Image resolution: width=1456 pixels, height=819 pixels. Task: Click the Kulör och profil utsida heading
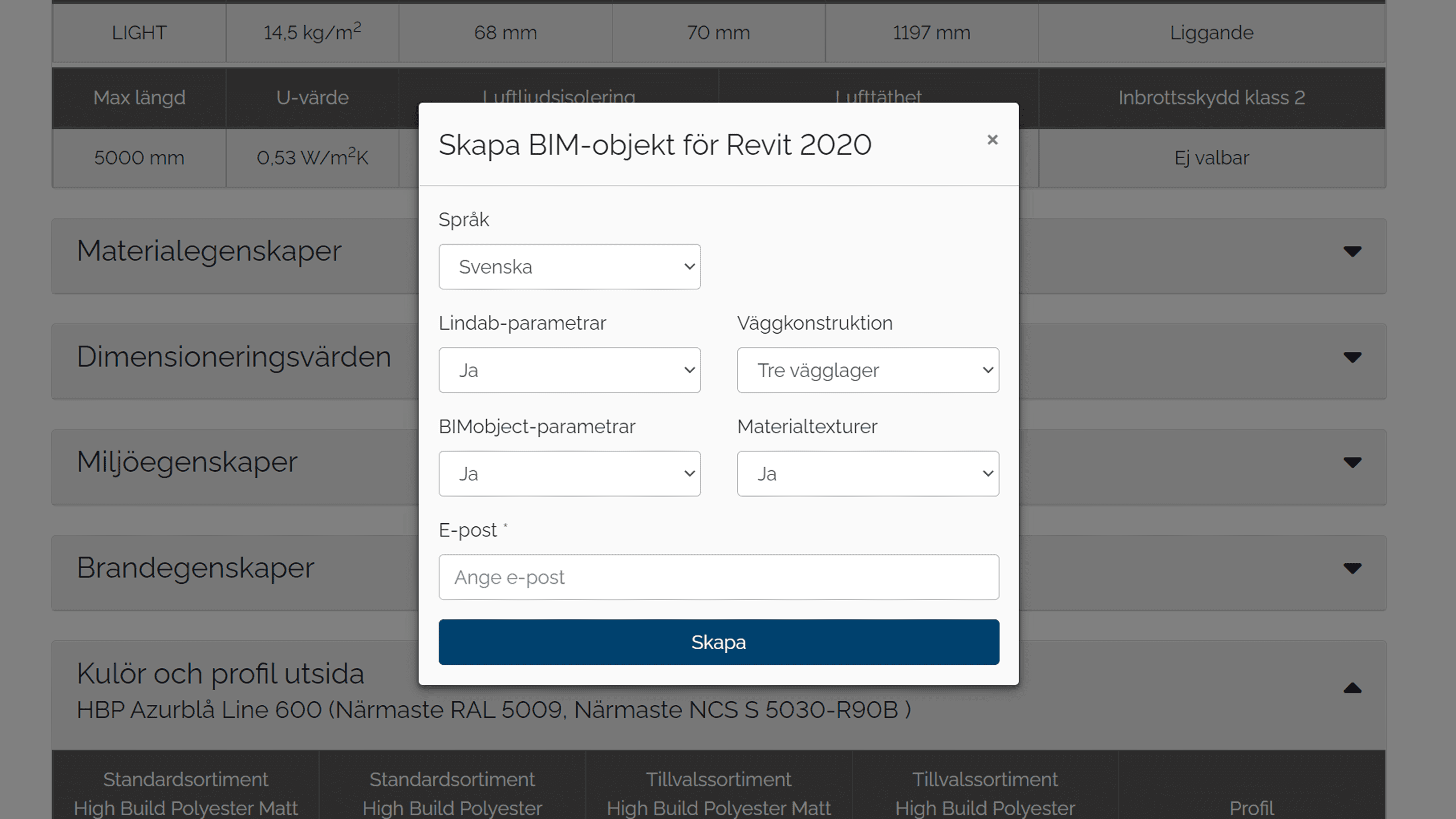point(220,673)
